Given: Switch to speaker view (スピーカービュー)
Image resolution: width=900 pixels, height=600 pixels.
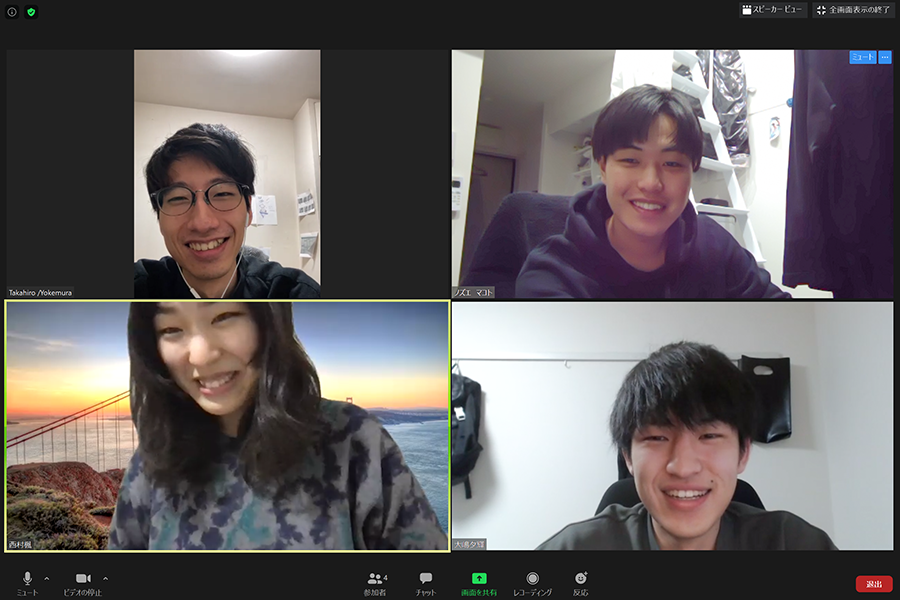Looking at the screenshot, I should pyautogui.click(x=772, y=10).
